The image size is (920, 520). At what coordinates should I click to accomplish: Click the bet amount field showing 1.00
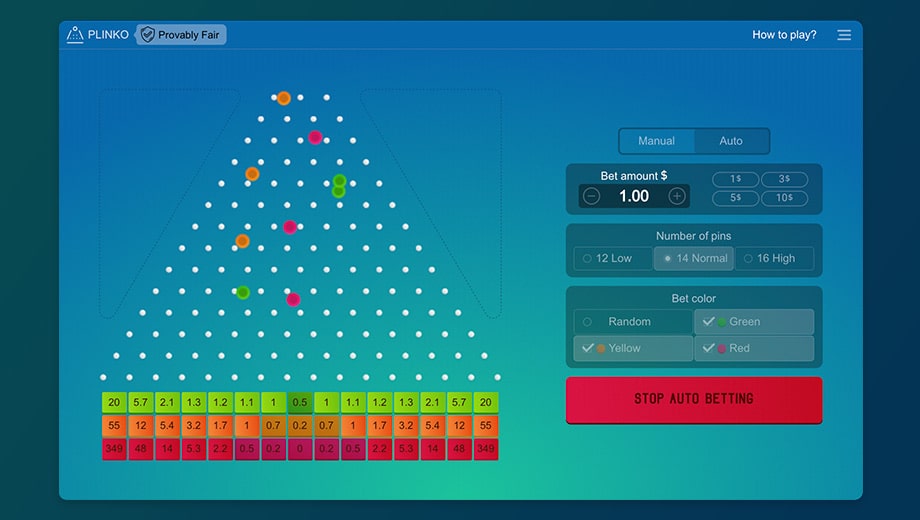(x=634, y=196)
